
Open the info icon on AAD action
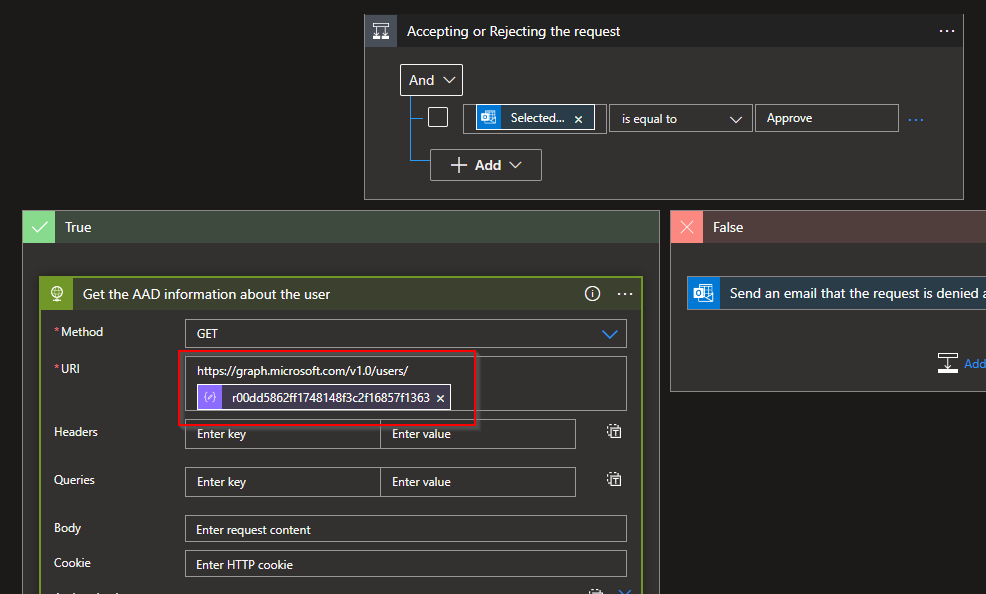tap(592, 294)
